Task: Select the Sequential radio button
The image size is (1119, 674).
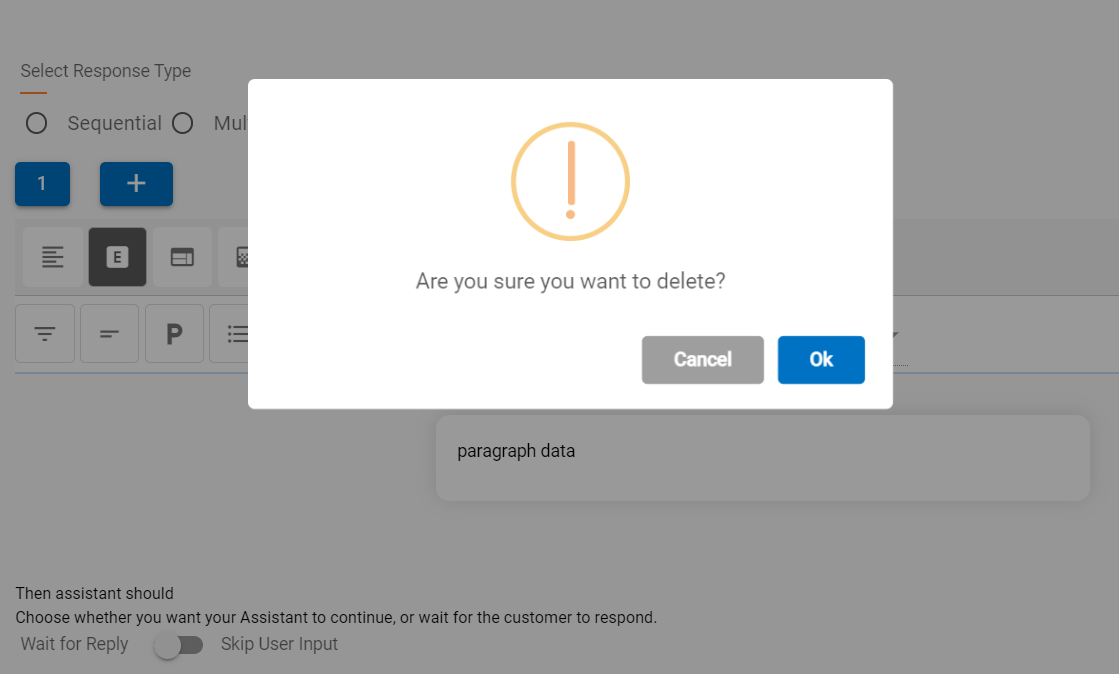Action: click(37, 123)
